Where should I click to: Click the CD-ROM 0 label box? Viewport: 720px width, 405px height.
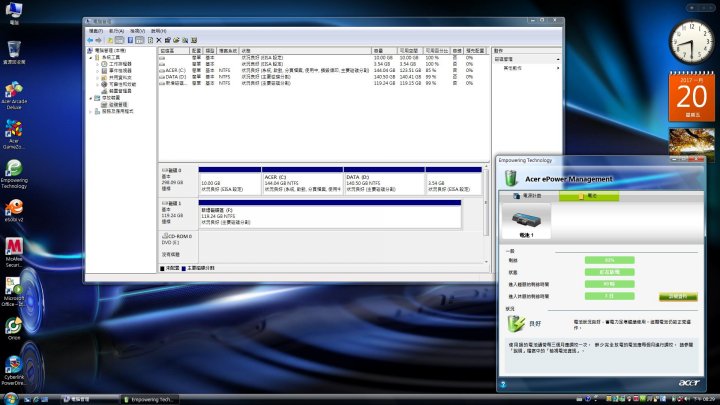tap(178, 245)
